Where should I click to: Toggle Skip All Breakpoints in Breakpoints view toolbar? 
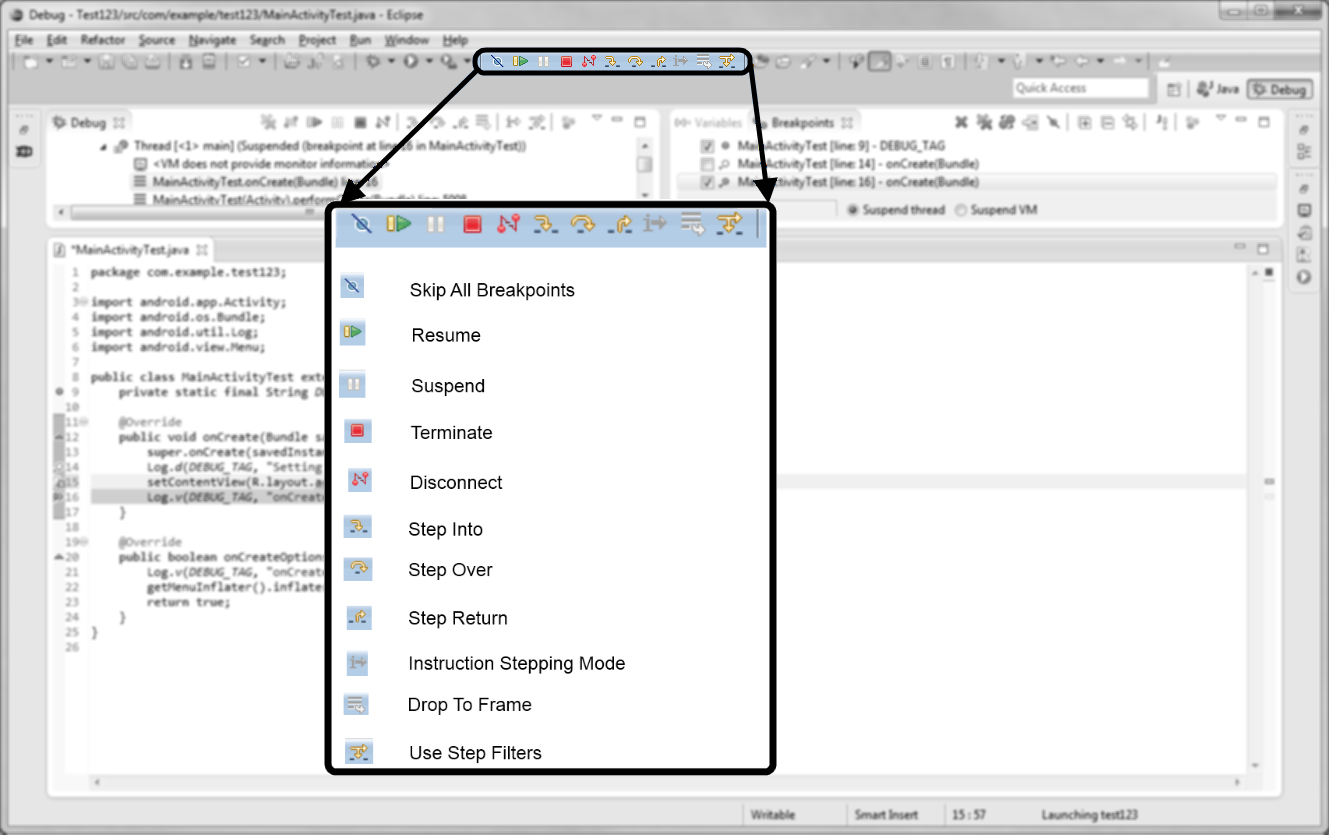(1053, 123)
